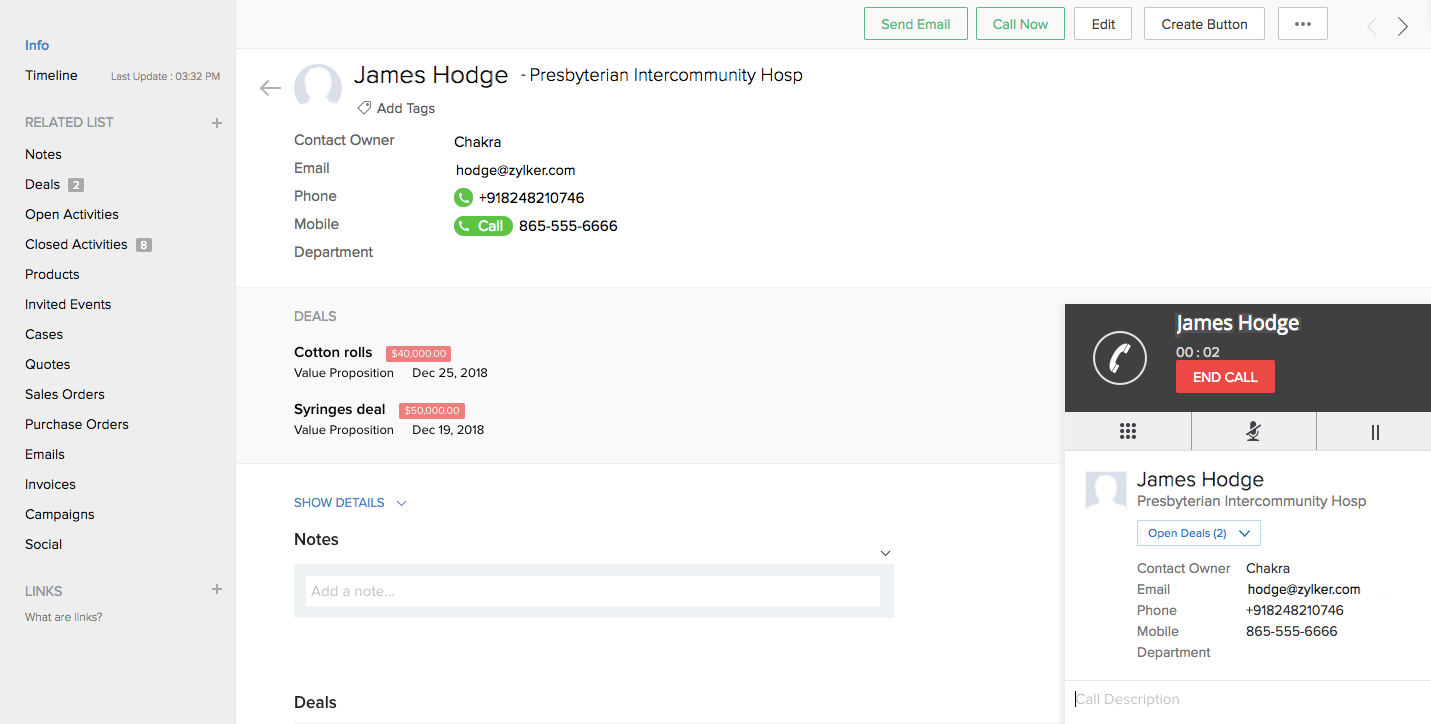Click the contact avatar in call widget

(1106, 492)
